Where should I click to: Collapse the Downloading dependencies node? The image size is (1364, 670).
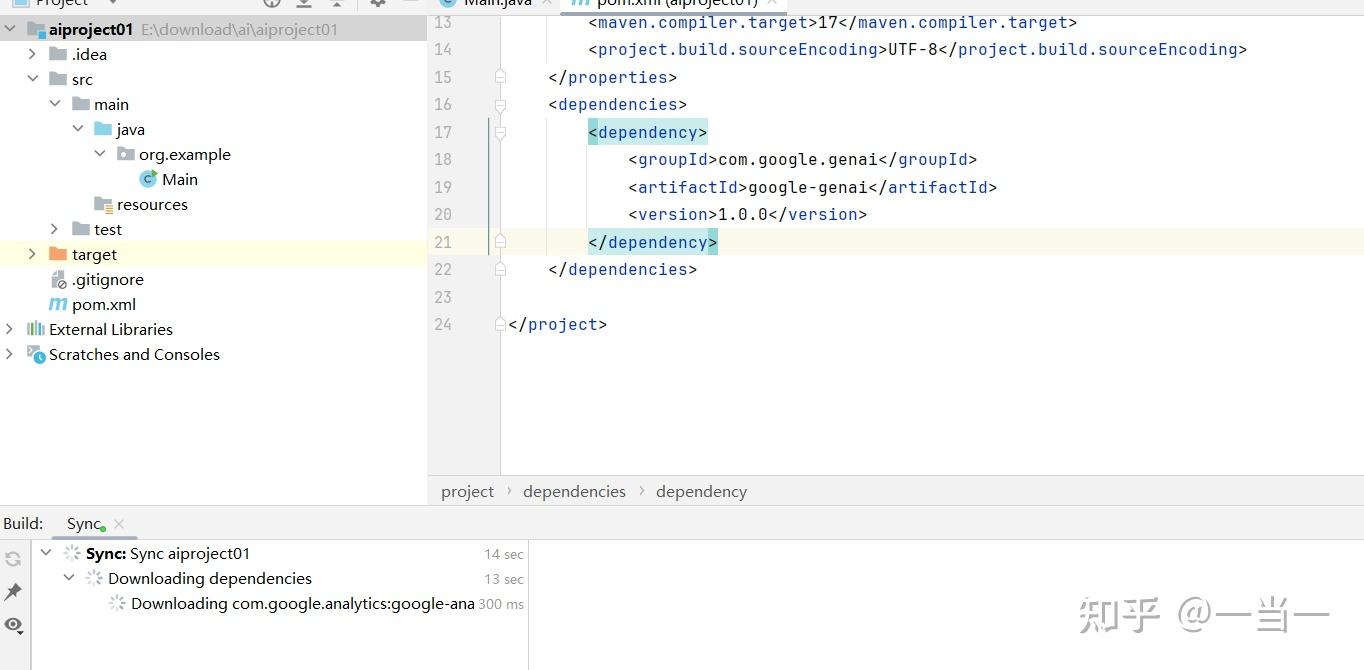point(68,578)
